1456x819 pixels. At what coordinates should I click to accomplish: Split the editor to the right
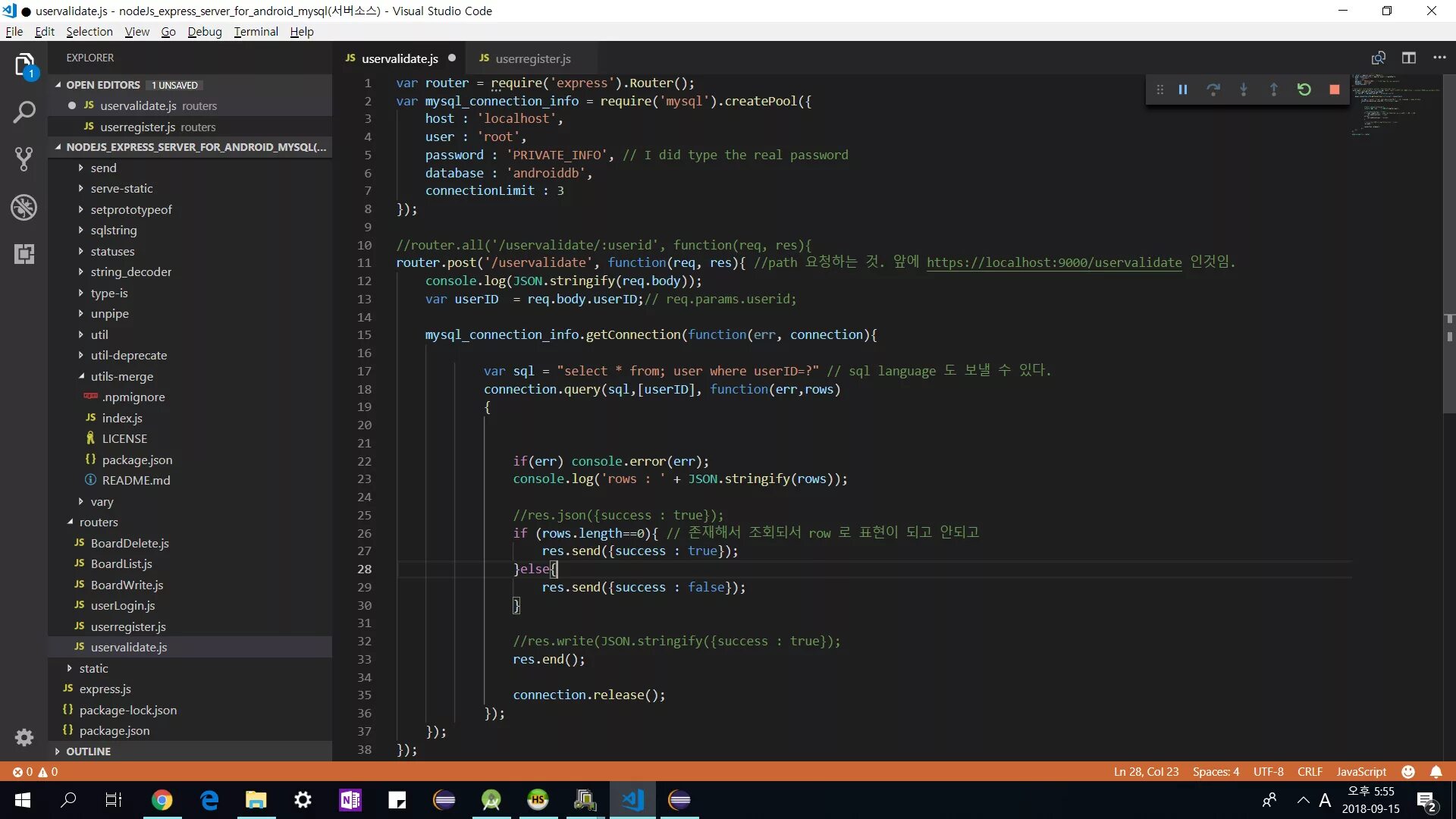coord(1409,58)
